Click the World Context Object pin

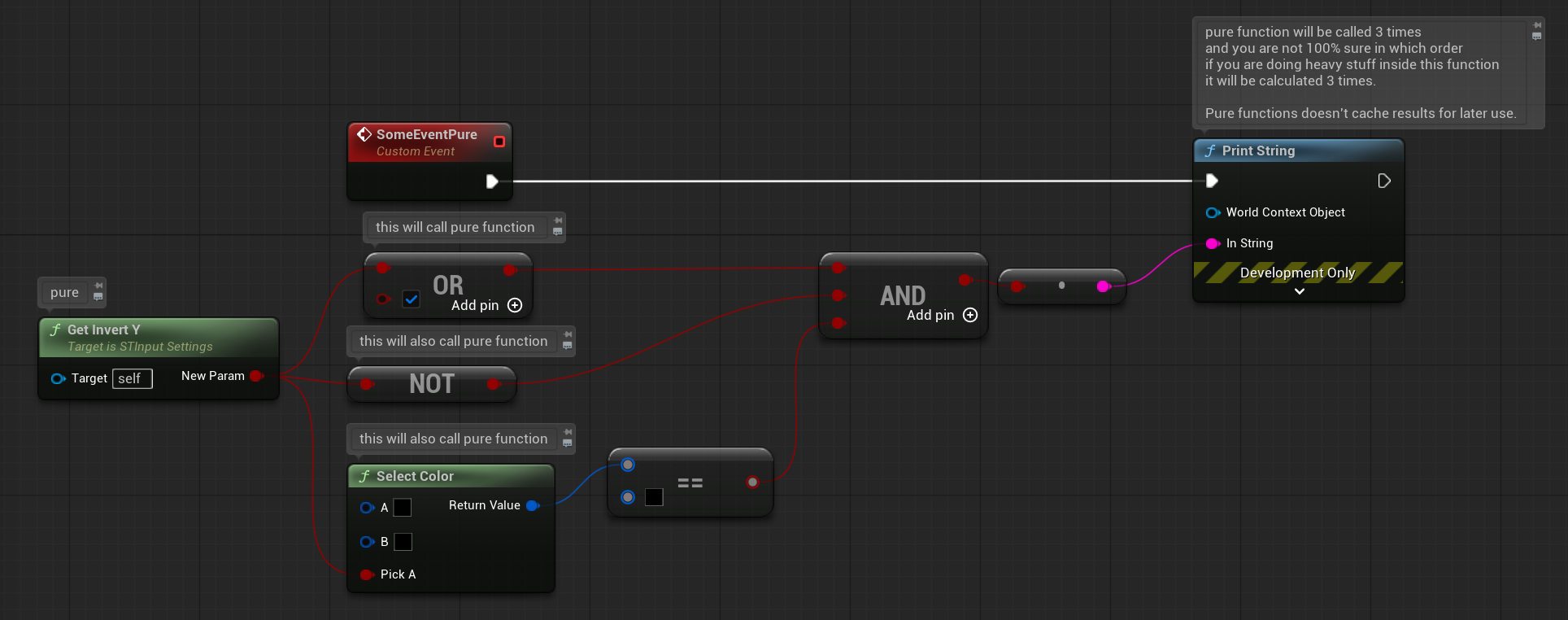pyautogui.click(x=1213, y=212)
